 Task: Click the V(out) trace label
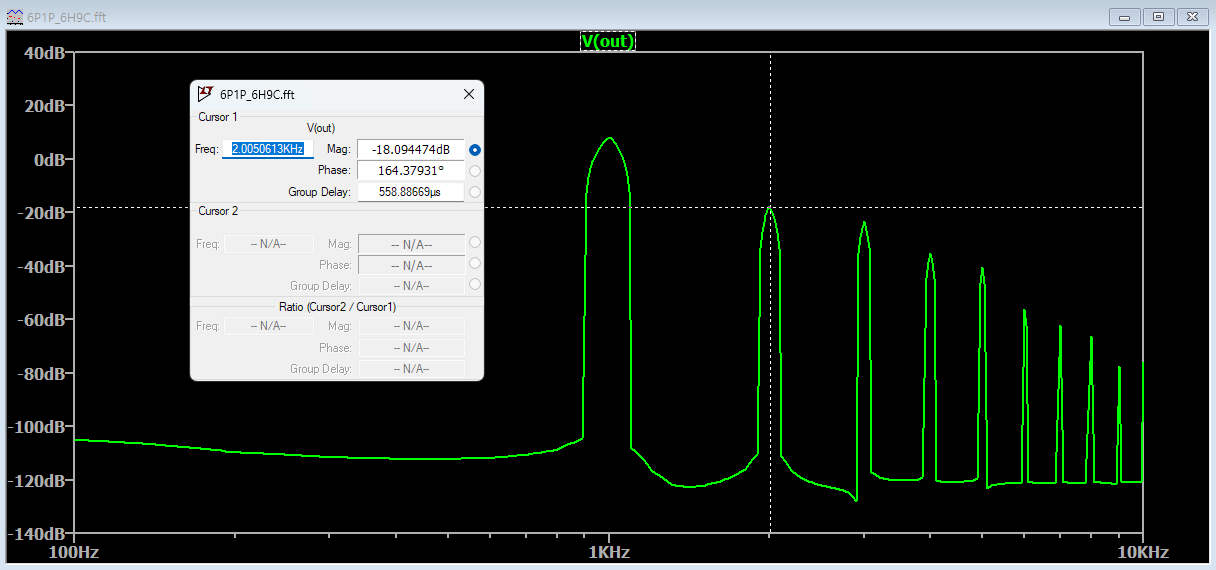tap(608, 41)
